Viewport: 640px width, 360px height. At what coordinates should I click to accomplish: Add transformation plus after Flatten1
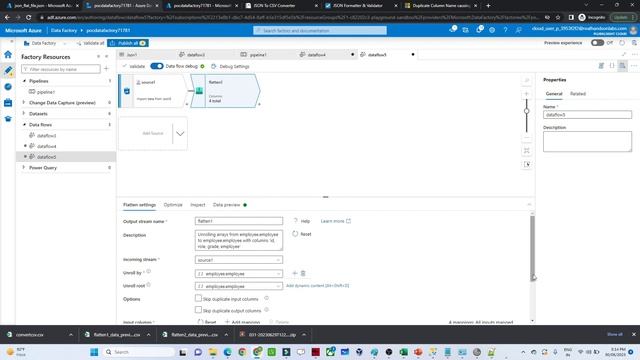coord(259,104)
